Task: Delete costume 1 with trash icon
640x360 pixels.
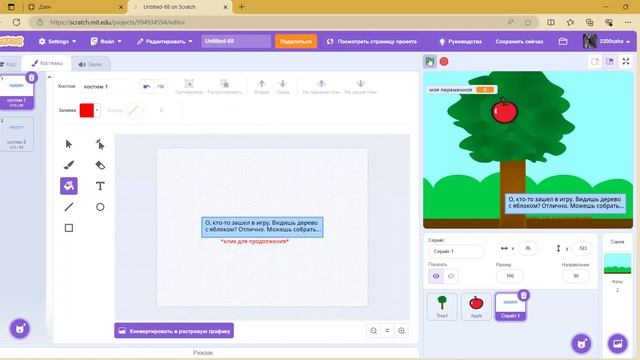Action: tap(31, 78)
